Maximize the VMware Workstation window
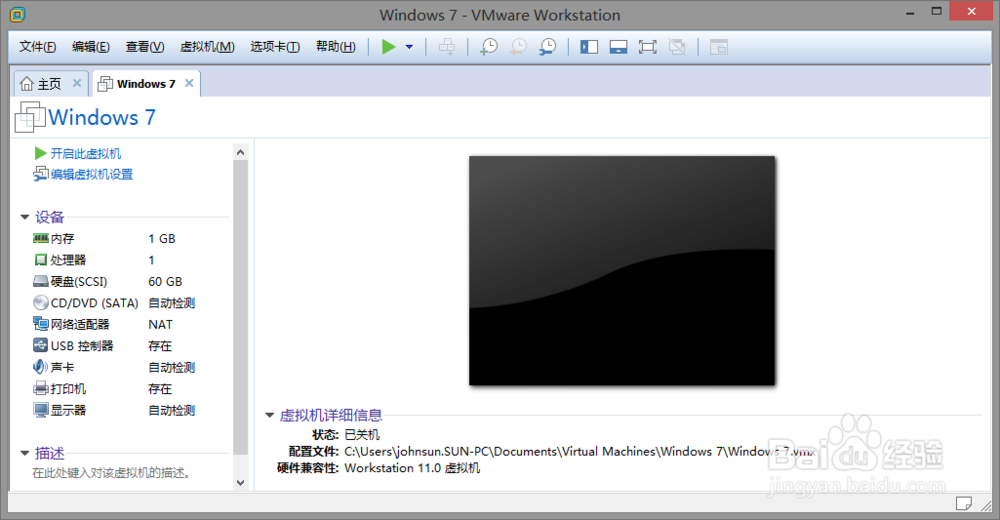Viewport: 1000px width, 520px height. [936, 11]
